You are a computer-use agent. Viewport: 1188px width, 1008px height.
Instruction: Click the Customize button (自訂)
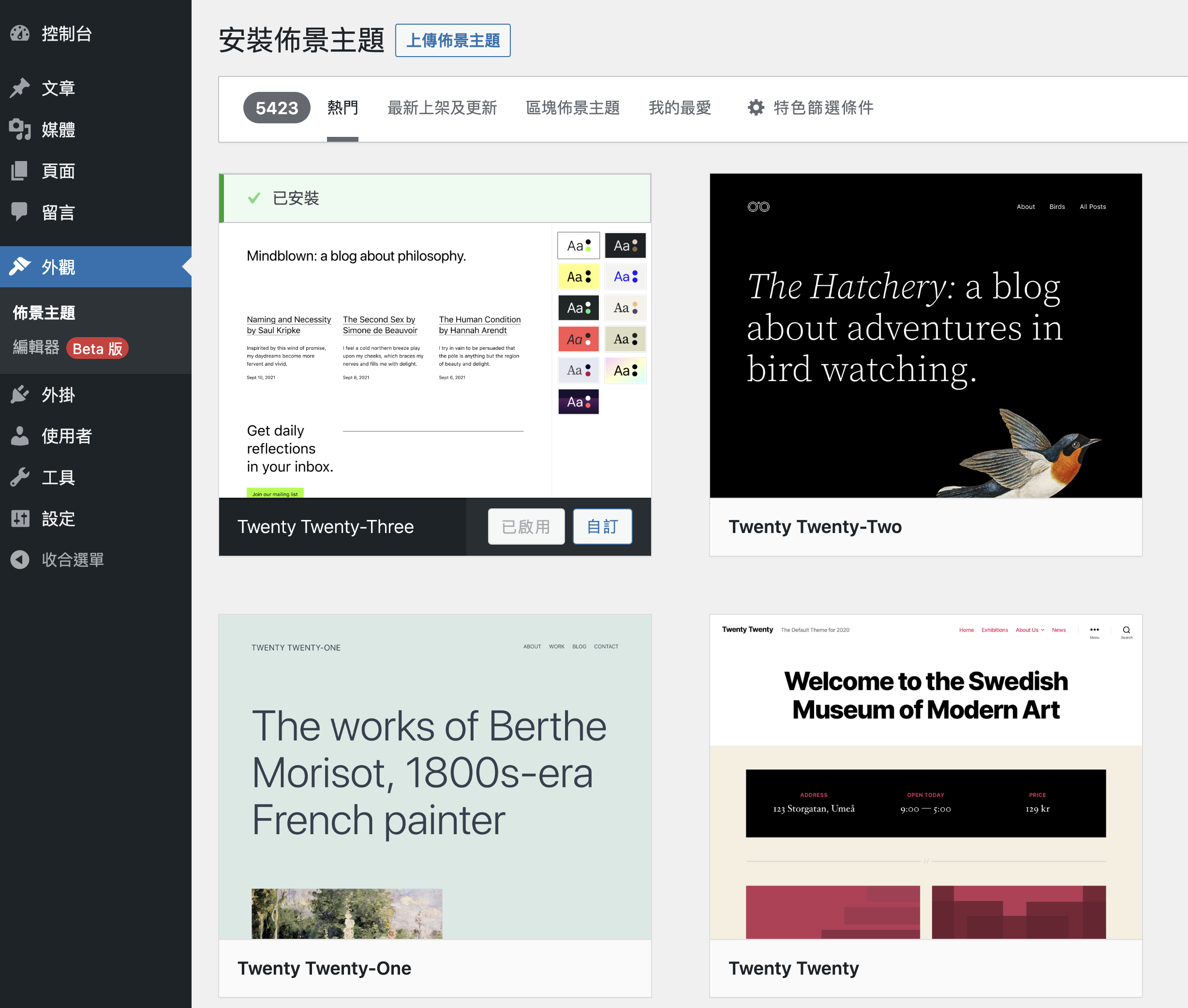point(602,526)
